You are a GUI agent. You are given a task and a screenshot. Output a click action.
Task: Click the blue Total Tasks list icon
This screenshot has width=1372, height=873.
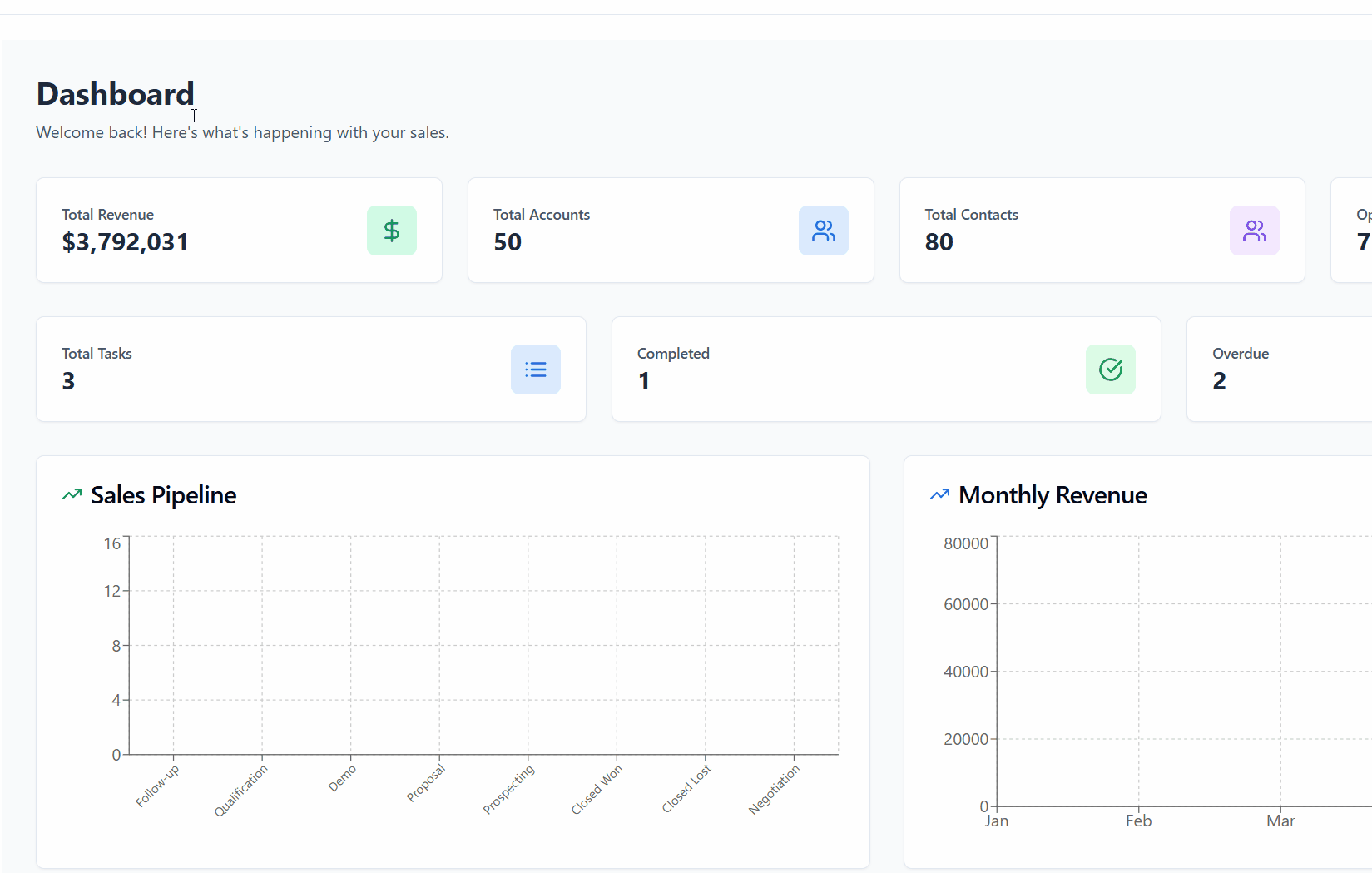[536, 370]
